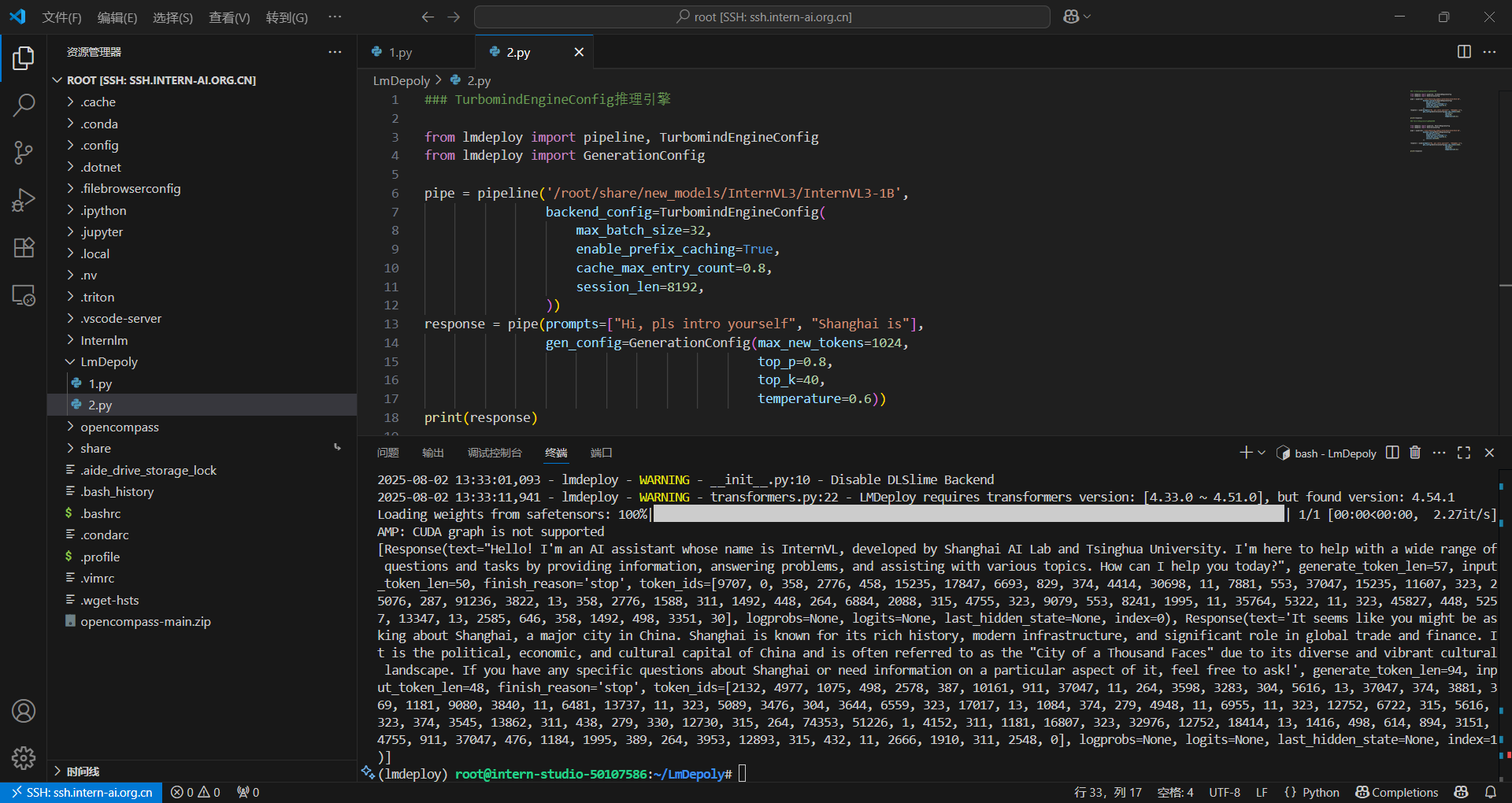Switch to Debug Console (调试控制台) tab
This screenshot has height=803, width=1512.
495,453
